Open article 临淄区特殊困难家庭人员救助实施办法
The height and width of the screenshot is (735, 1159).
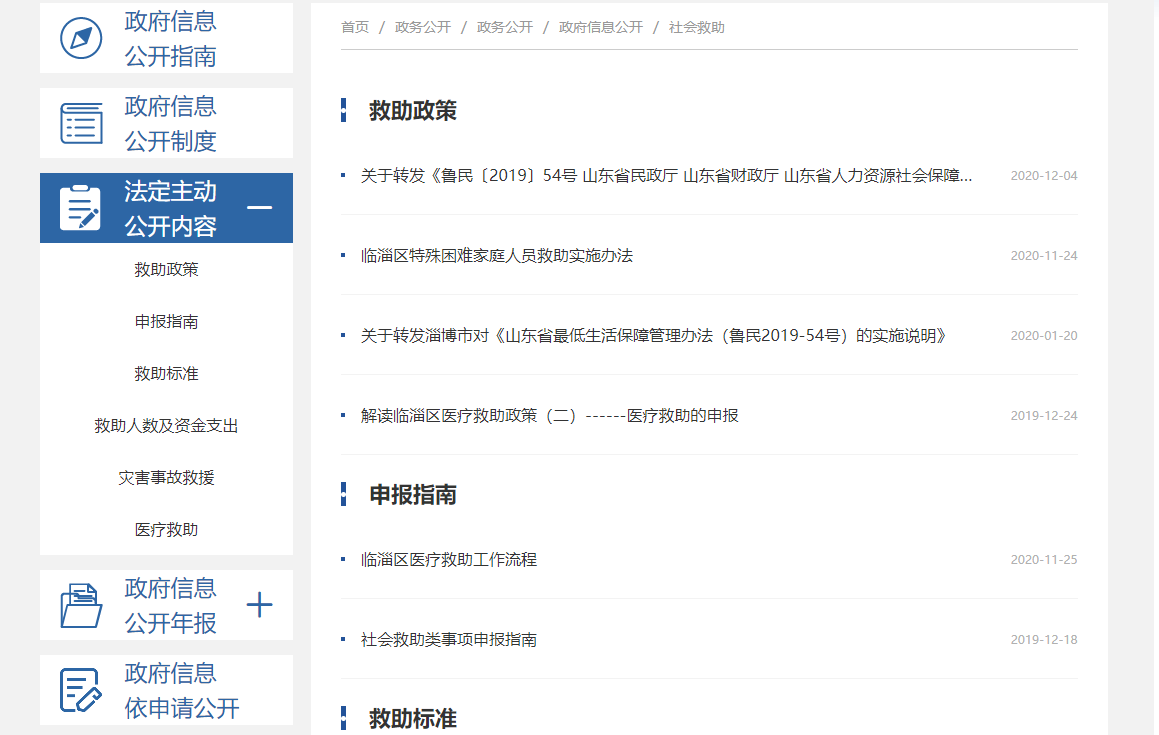[x=496, y=256]
